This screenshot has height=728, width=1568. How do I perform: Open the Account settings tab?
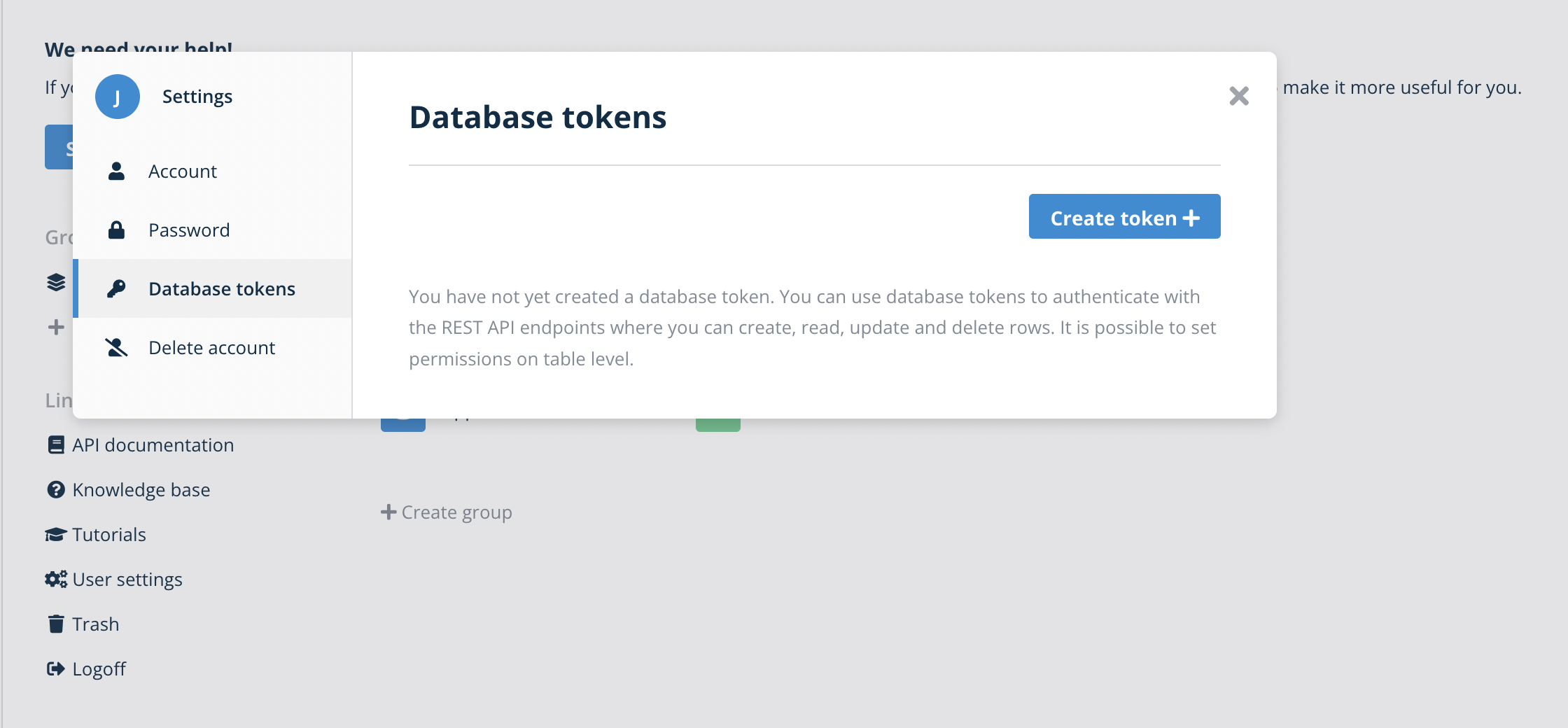point(183,171)
